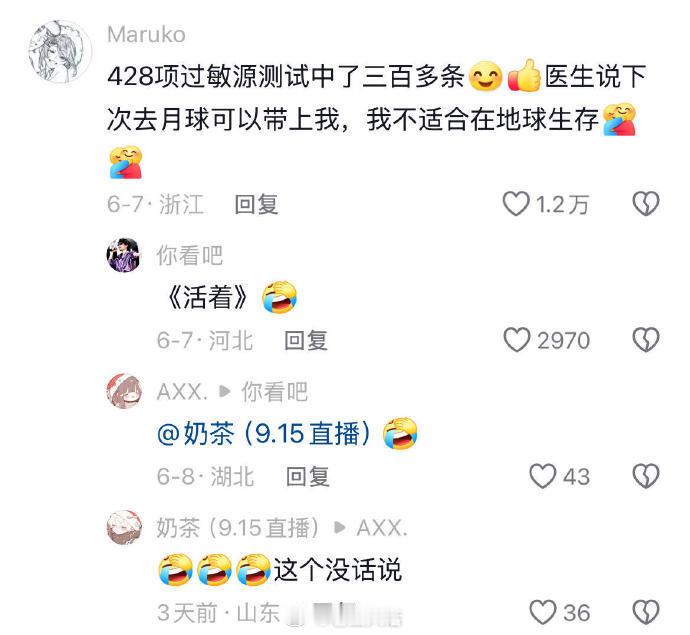The width and height of the screenshot is (690, 635).
Task: Reply to Maruko's 浙江 comment
Action: click(256, 205)
